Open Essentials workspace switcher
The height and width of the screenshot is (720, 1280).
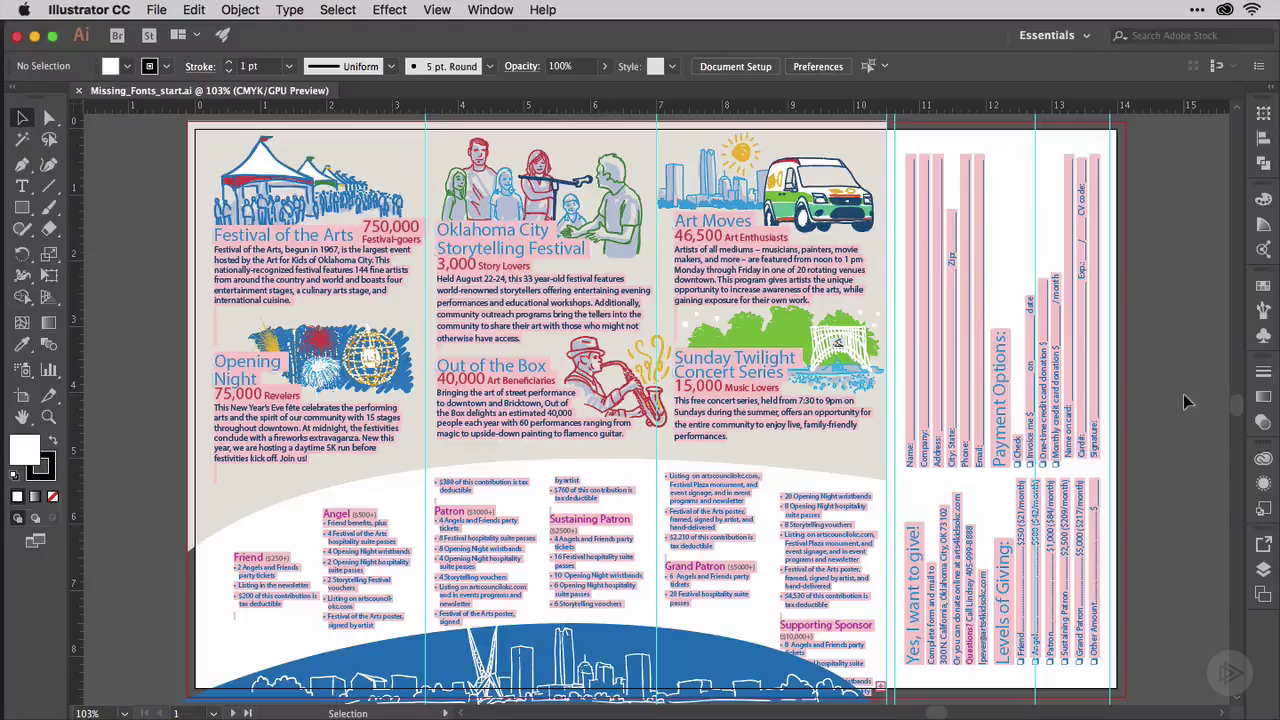(x=1055, y=35)
